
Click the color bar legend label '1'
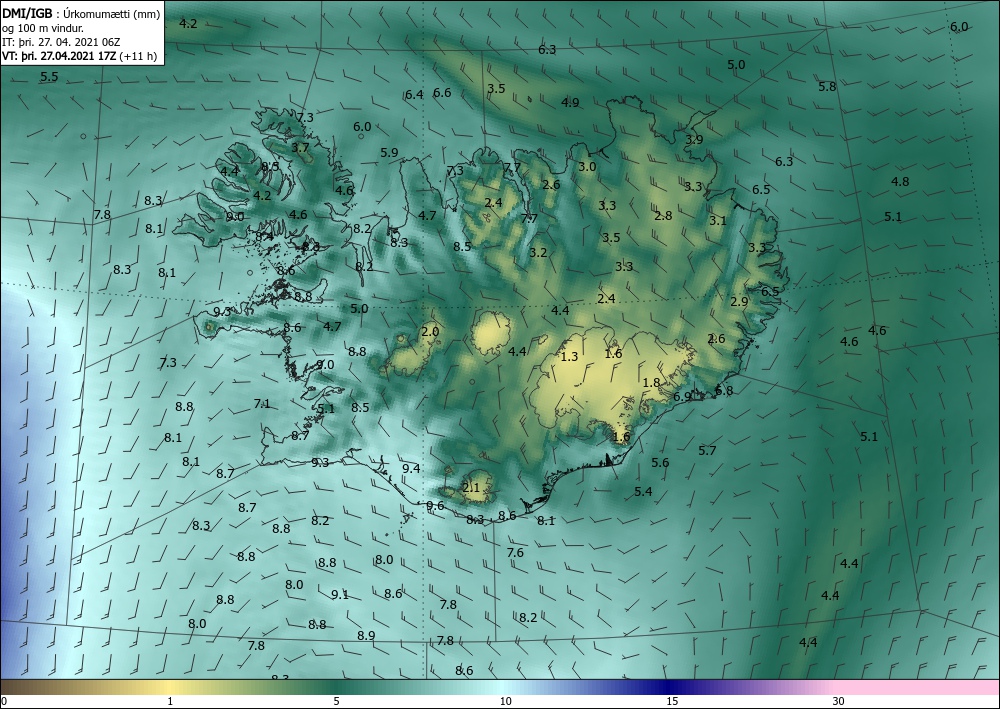coord(170,702)
